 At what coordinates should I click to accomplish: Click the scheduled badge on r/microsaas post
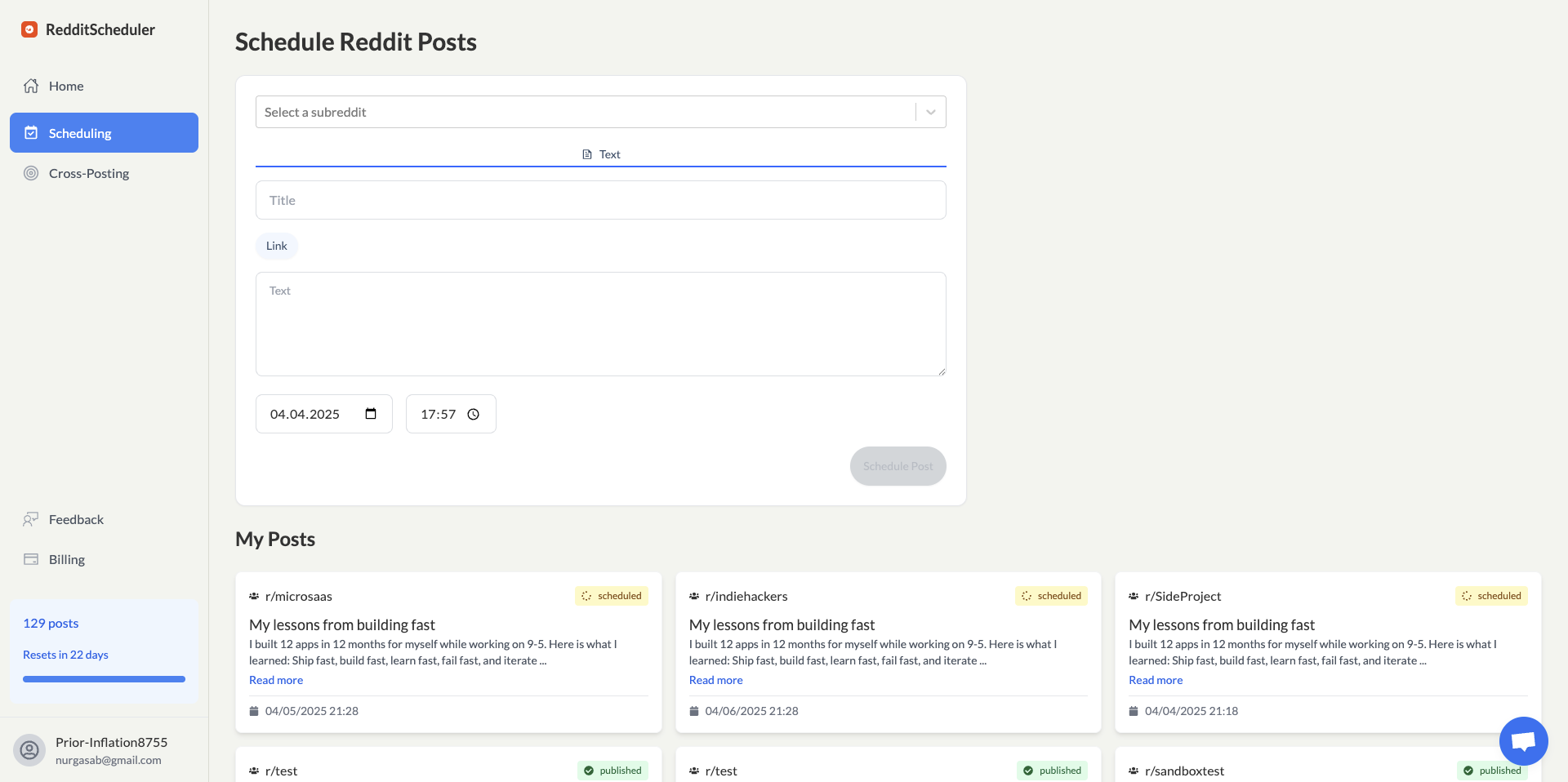[x=612, y=596]
